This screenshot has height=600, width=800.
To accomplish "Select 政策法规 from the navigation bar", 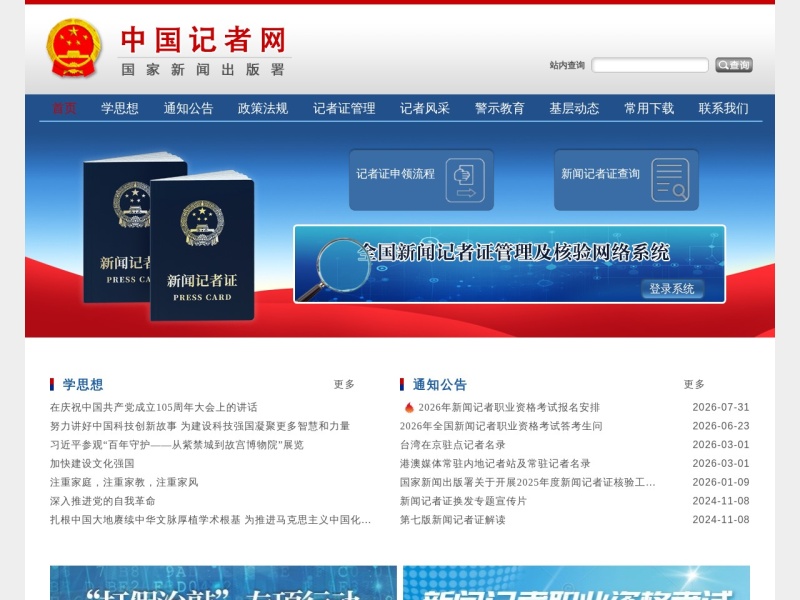I will (263, 108).
